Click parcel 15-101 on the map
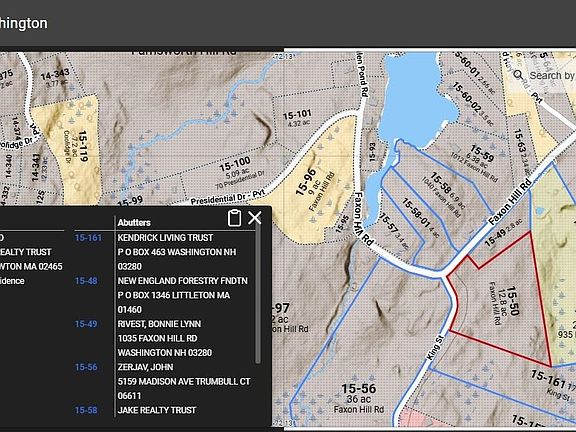The height and width of the screenshot is (432, 576). pos(298,118)
